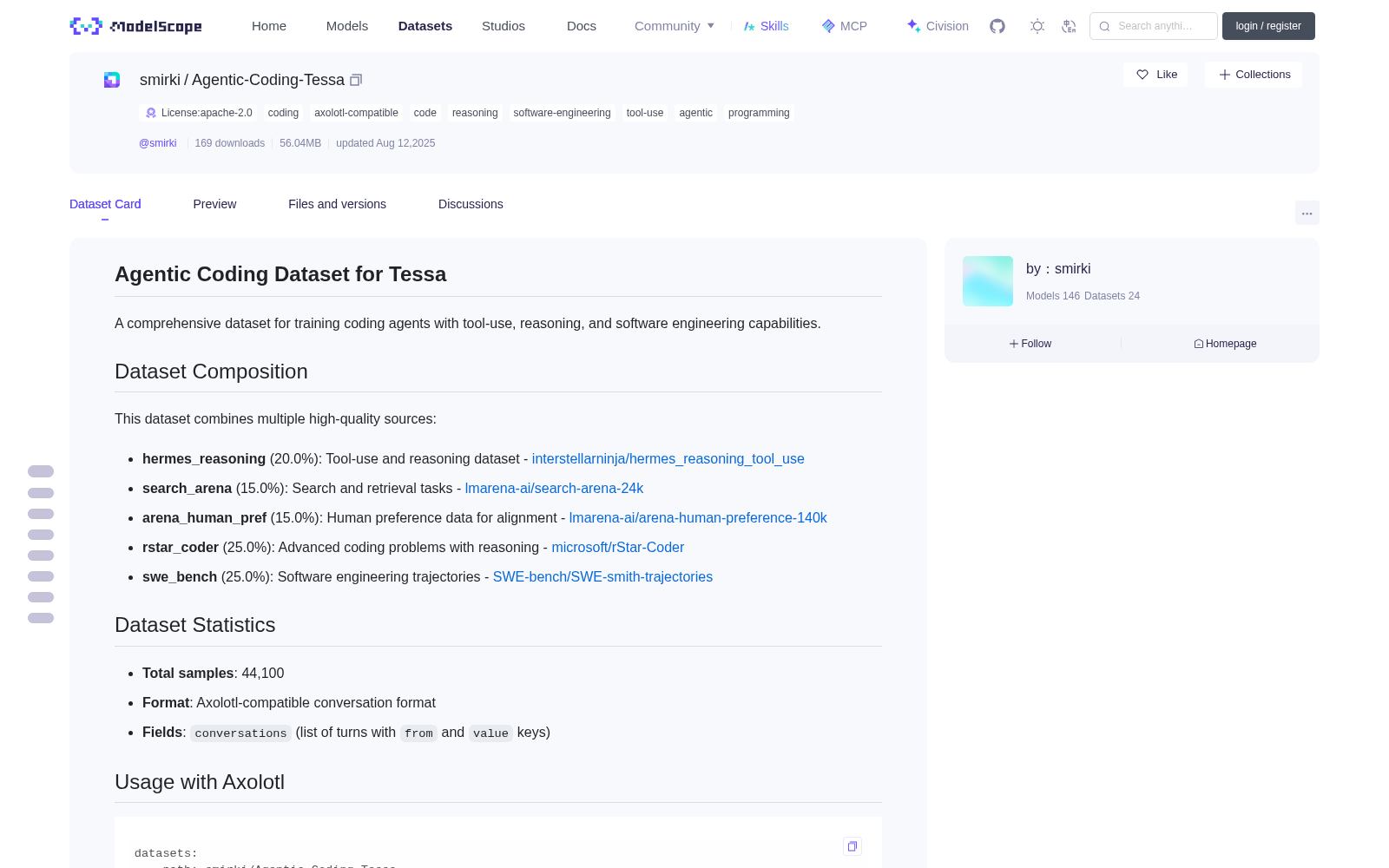This screenshot has width=1389, height=868.
Task: Open the MCP navigation item
Action: 845,26
